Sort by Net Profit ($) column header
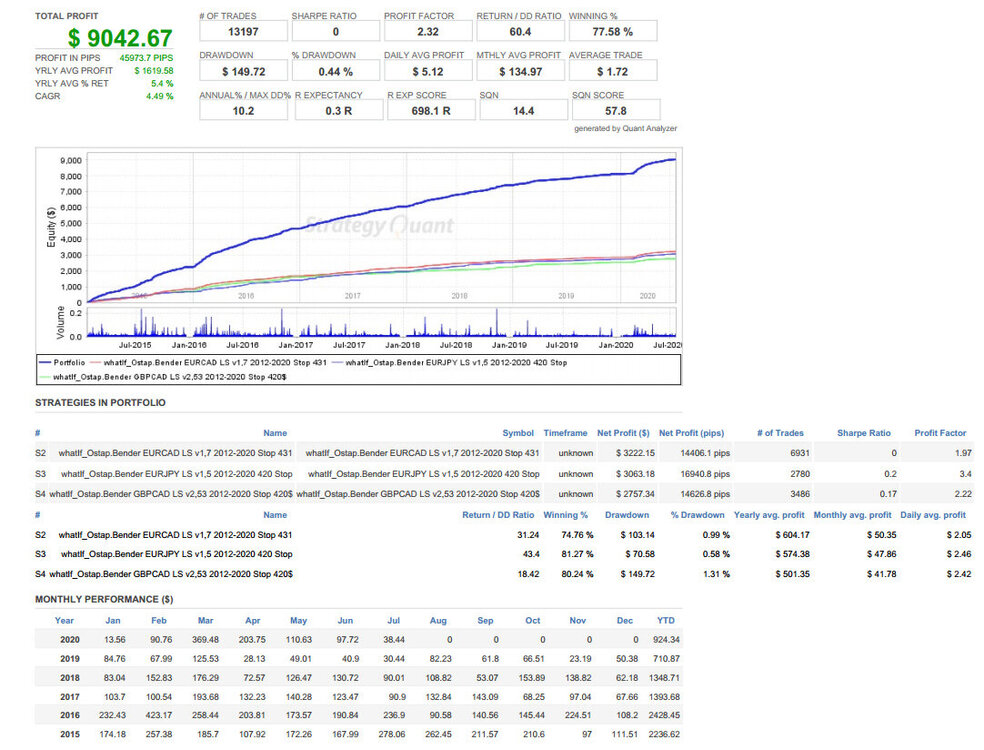Image resolution: width=984 pixels, height=750 pixels. point(623,433)
